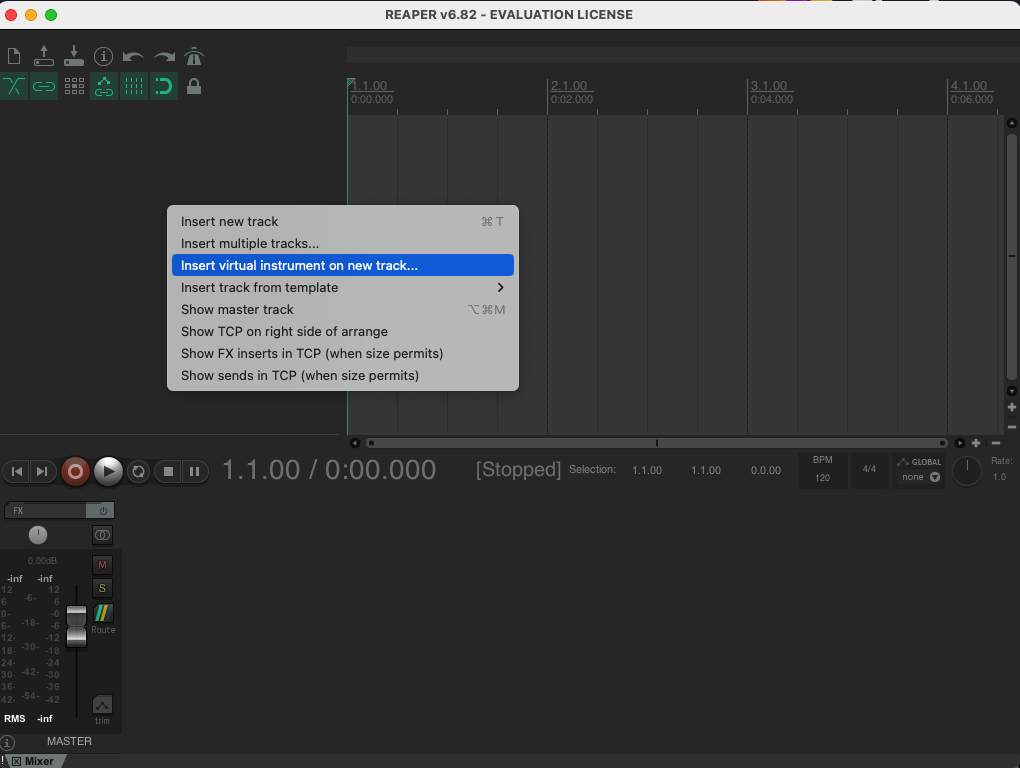Toggle master FX bypass power icon

(x=101, y=510)
